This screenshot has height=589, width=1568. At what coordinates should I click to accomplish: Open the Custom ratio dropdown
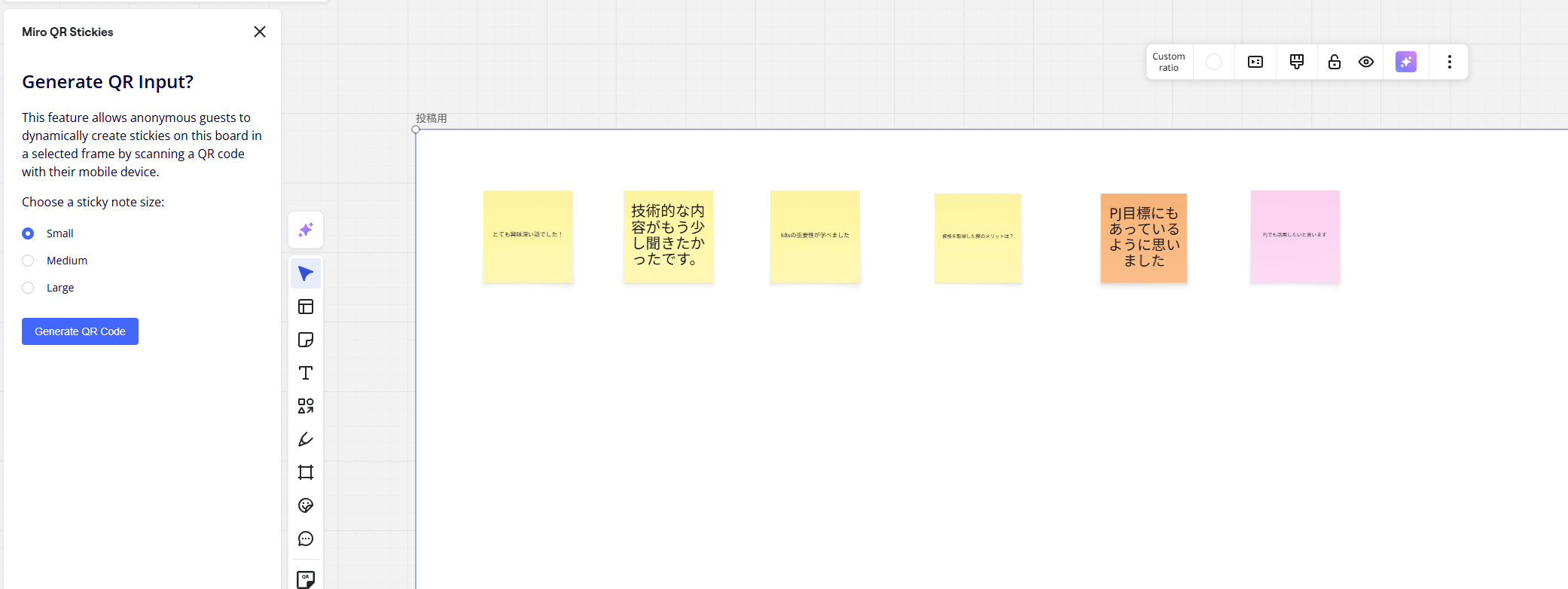1169,62
